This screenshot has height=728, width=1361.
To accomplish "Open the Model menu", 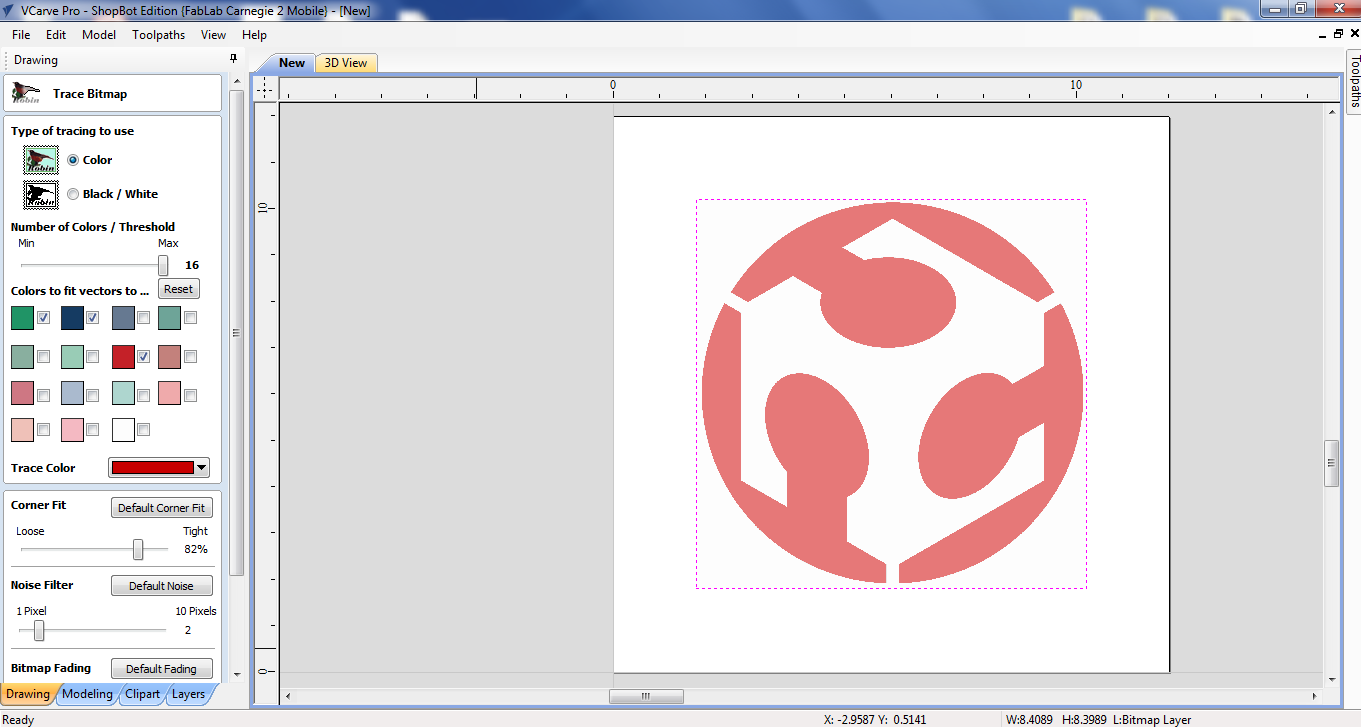I will pyautogui.click(x=99, y=34).
